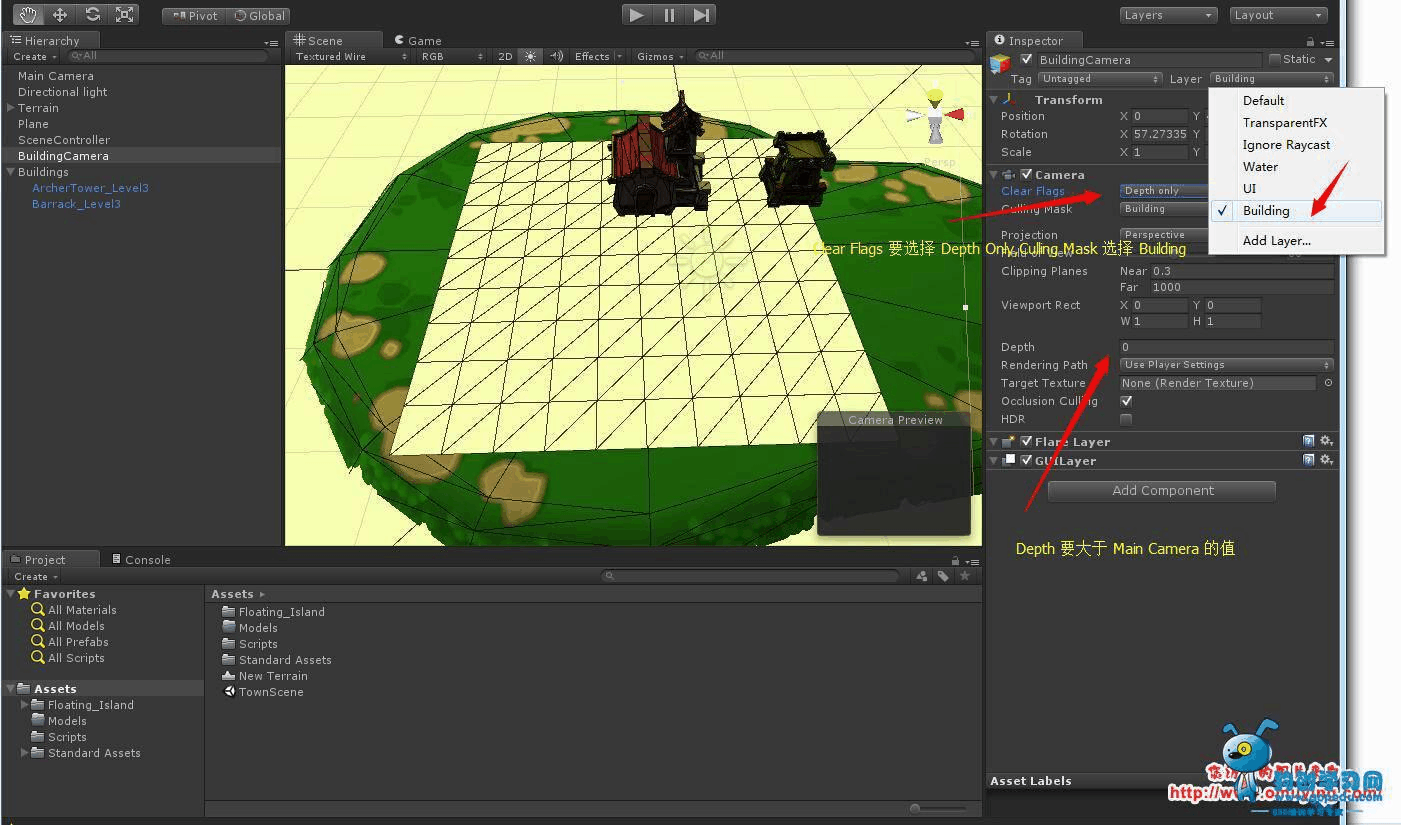Collapse the Transform component
The height and width of the screenshot is (825, 1401).
click(994, 100)
